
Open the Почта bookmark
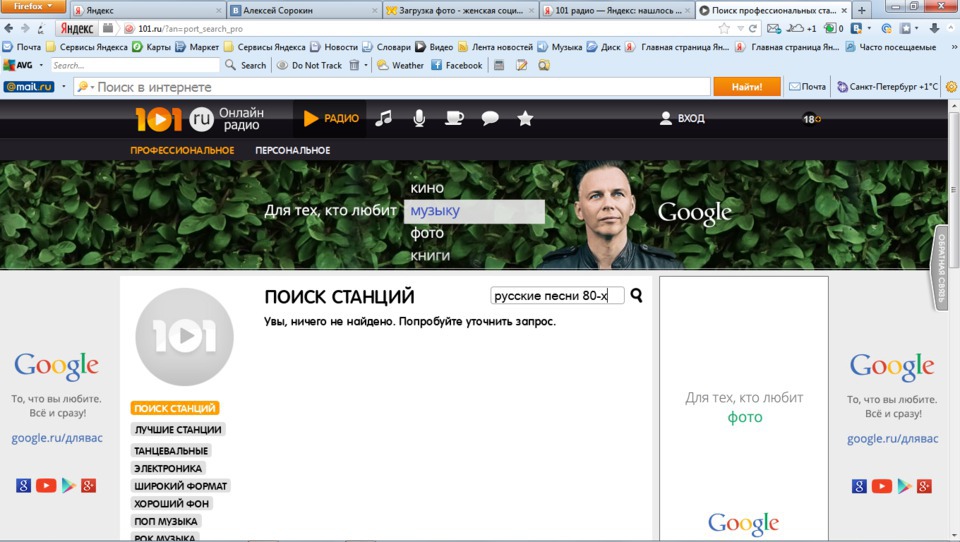tap(22, 47)
